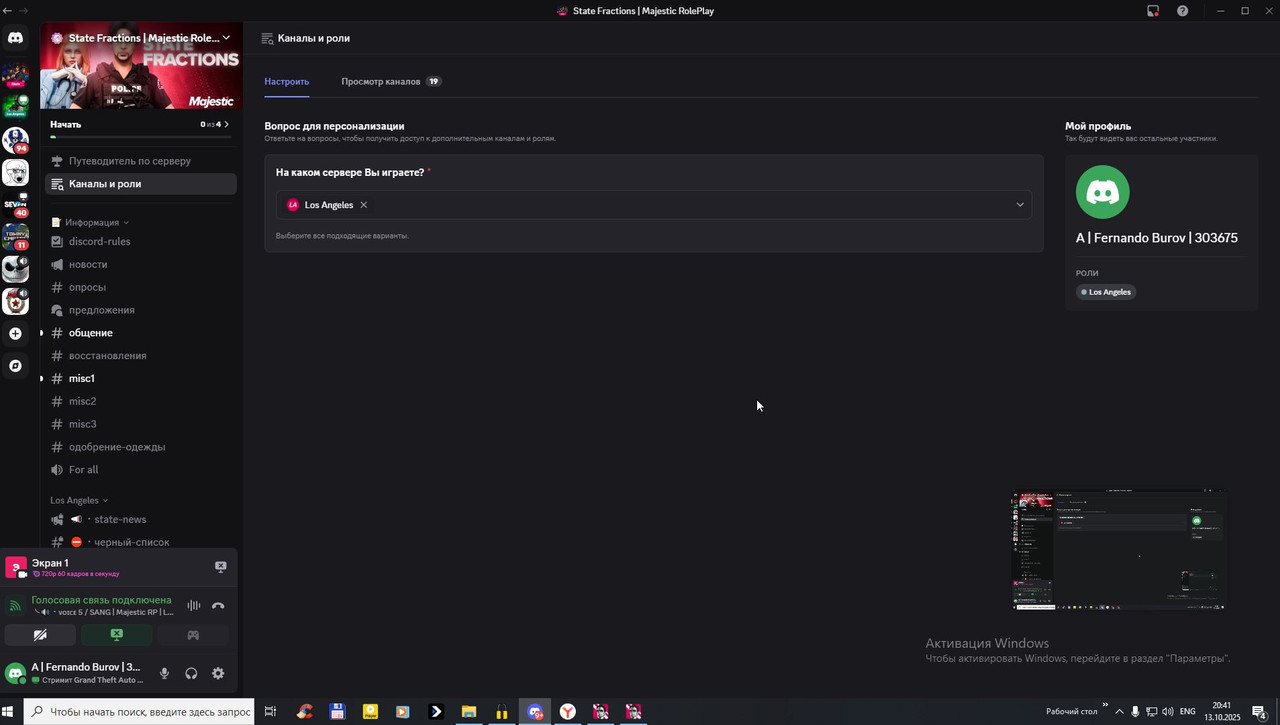Screen dimensions: 1280x725
Task: Select Каналы и роли item
Action: tap(140, 184)
